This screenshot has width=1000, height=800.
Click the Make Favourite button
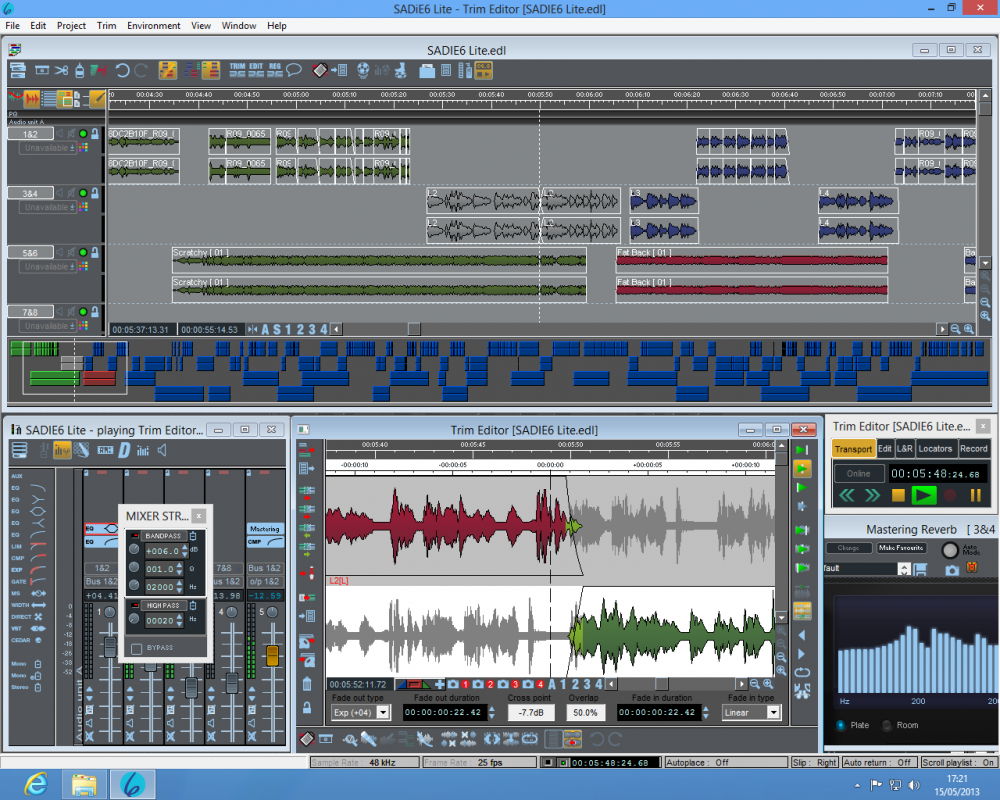point(901,547)
